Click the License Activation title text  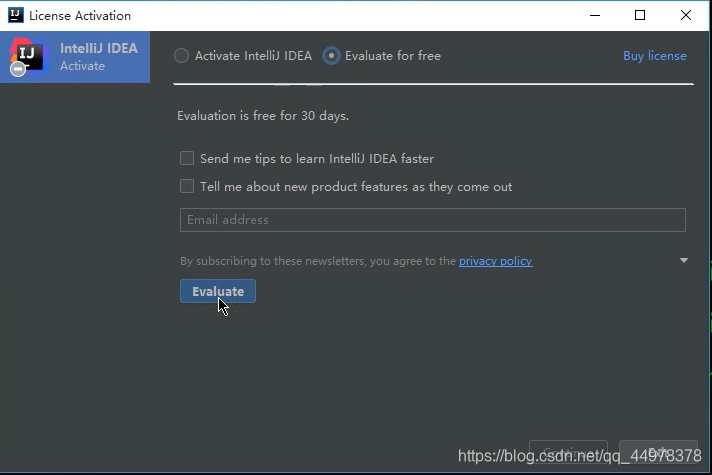(x=80, y=15)
